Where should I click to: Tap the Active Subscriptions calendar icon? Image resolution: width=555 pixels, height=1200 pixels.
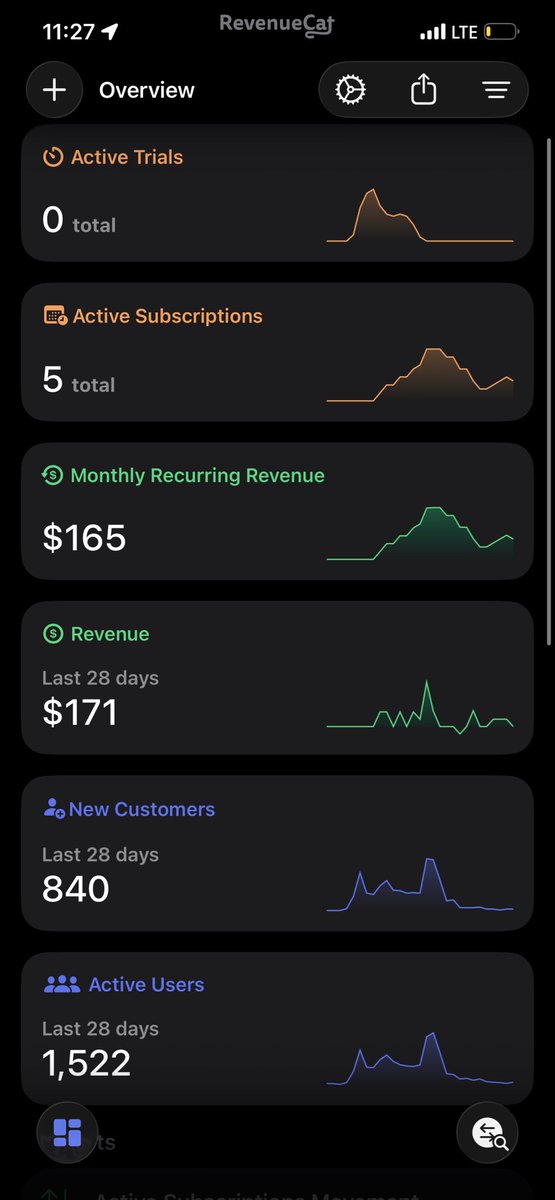point(55,316)
